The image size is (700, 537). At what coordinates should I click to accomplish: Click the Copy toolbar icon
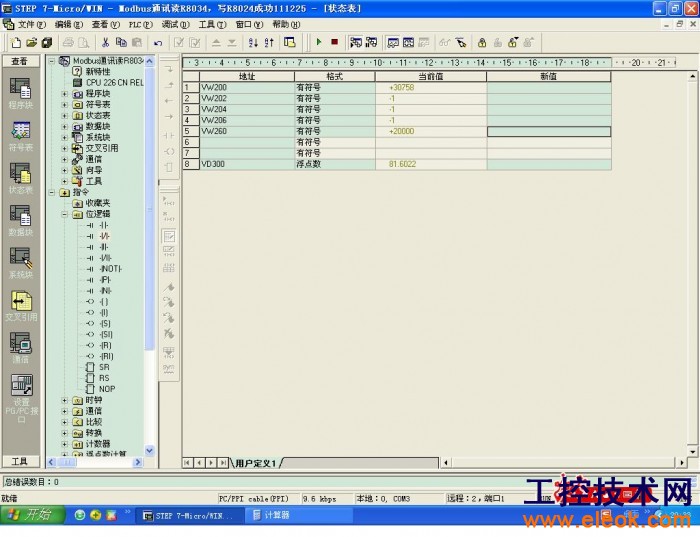(121, 42)
